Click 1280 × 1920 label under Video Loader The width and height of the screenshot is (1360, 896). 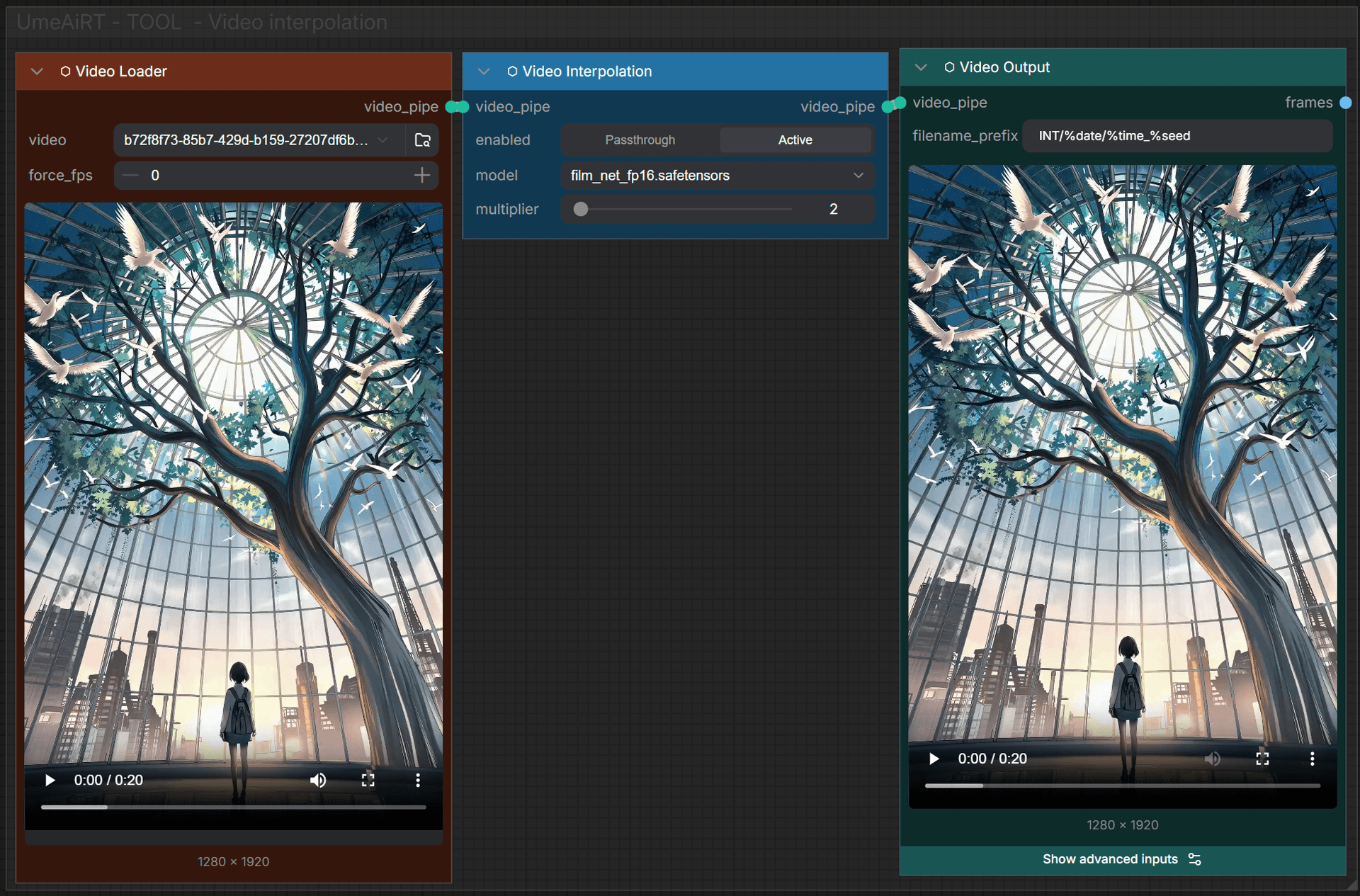(234, 862)
